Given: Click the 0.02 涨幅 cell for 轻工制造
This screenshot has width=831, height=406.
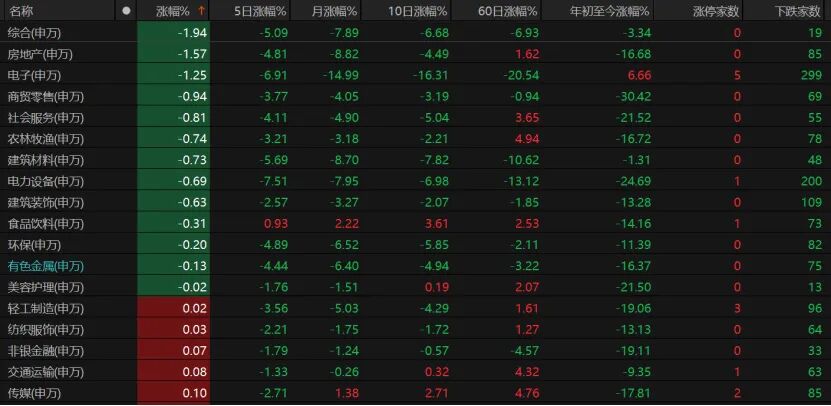Looking at the screenshot, I should pyautogui.click(x=173, y=308).
